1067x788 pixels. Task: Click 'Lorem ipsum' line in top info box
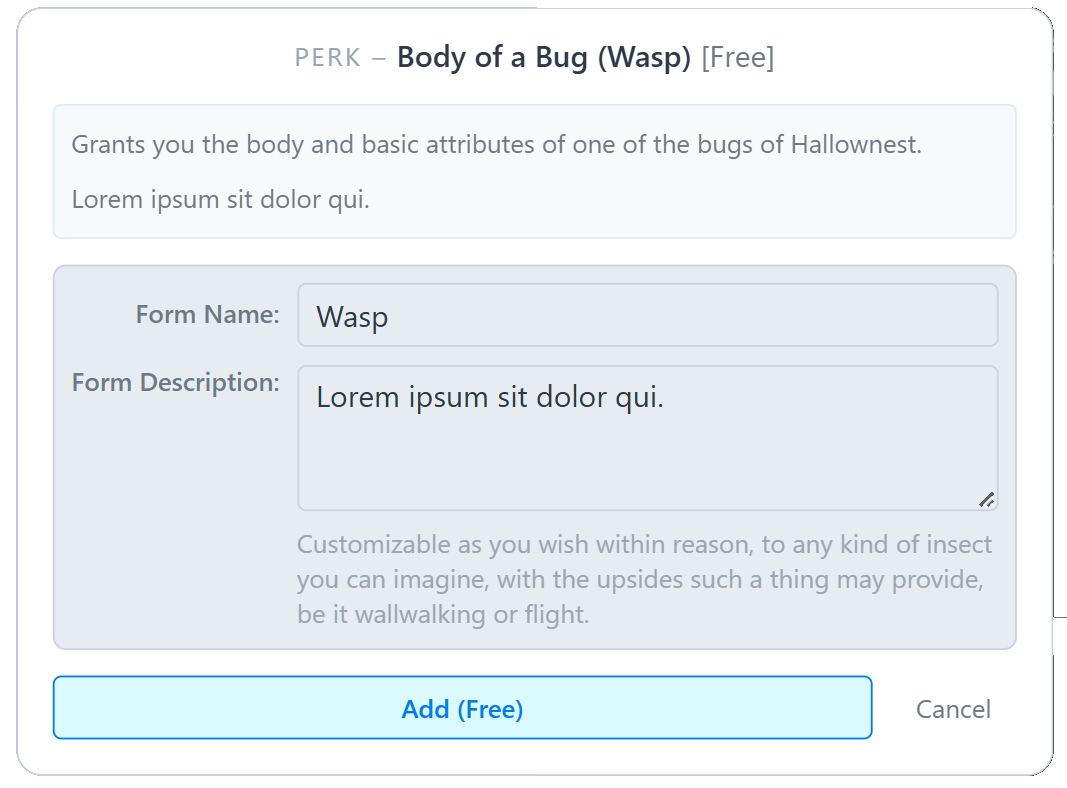pos(220,199)
